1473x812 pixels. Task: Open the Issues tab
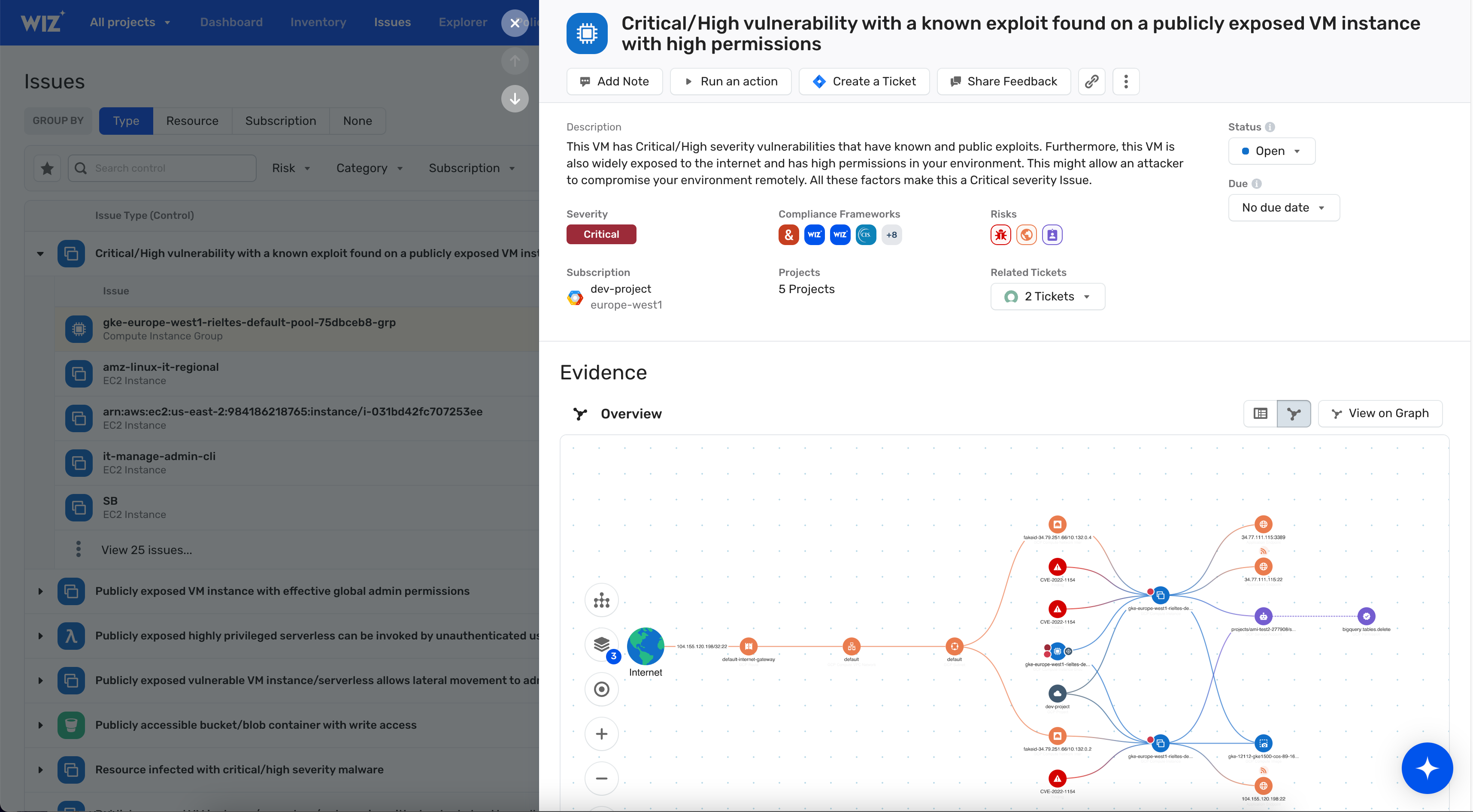[x=392, y=22]
